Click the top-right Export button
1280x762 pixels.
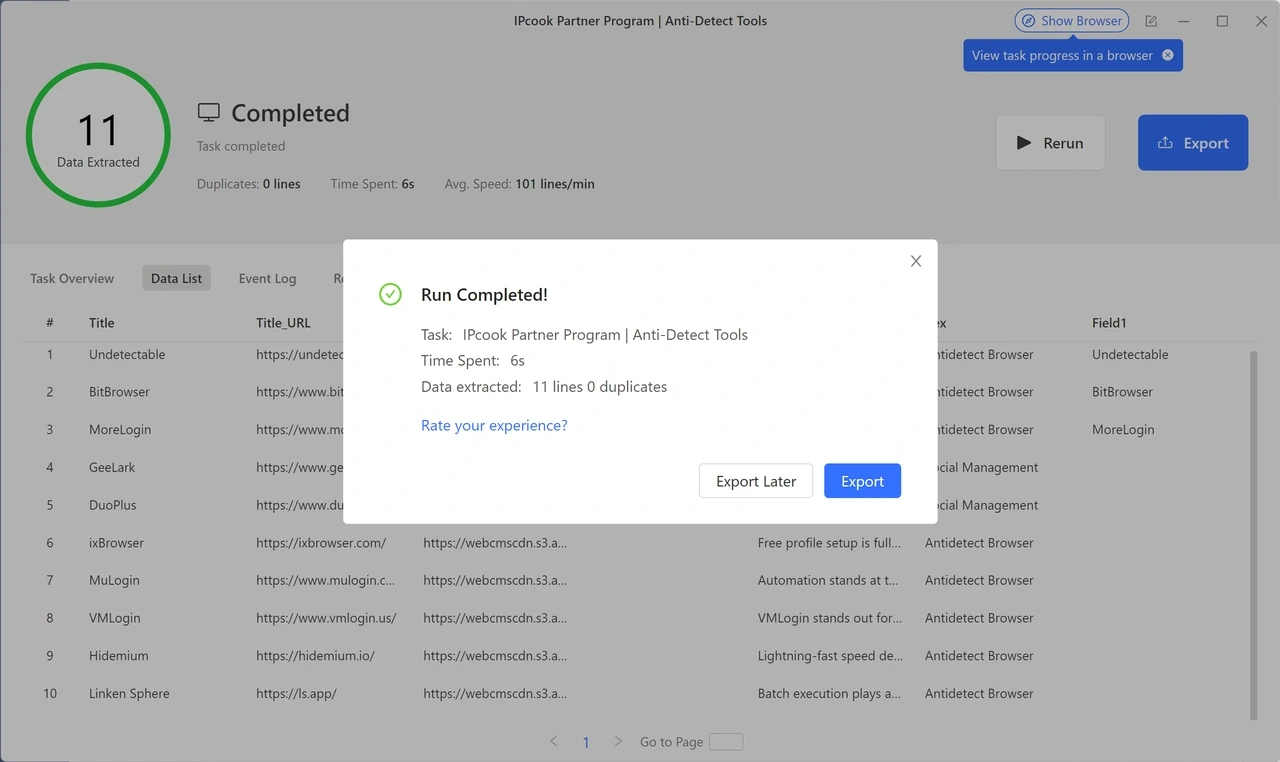1192,143
